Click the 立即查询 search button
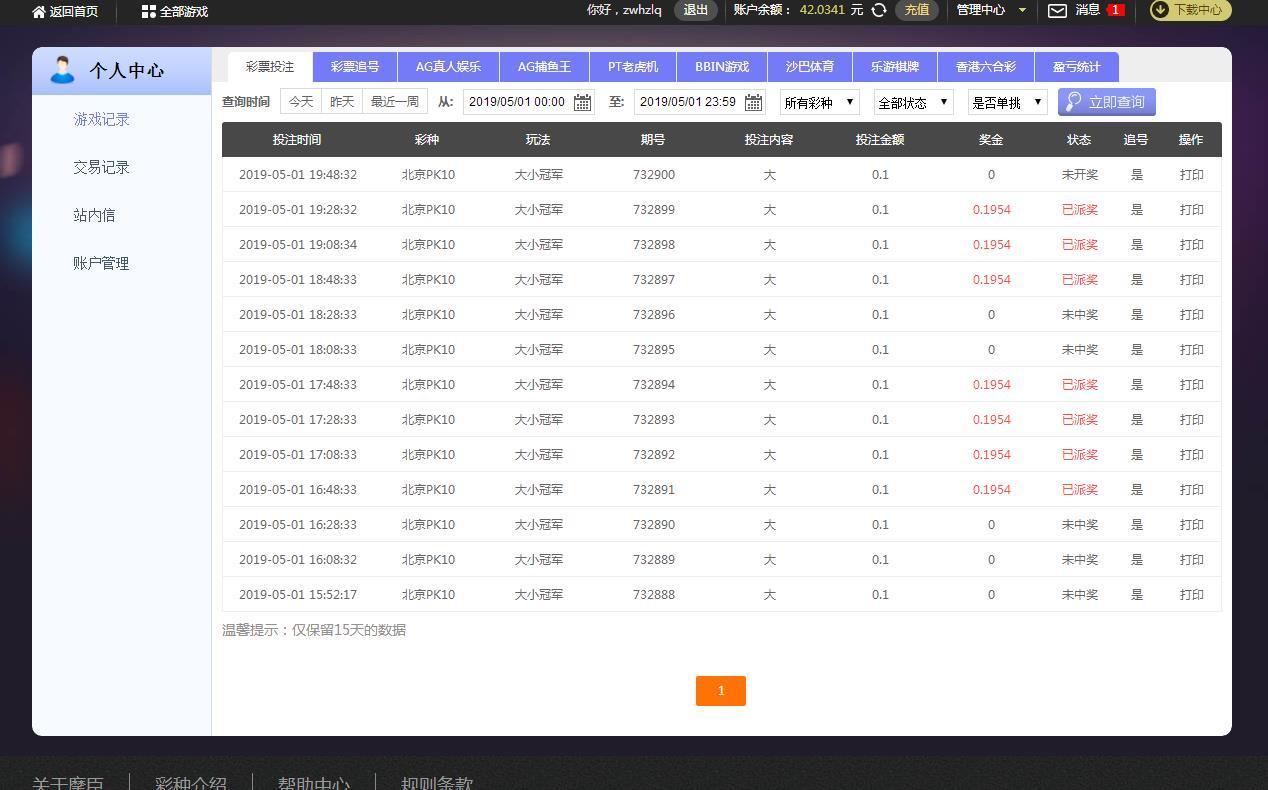 pyautogui.click(x=1106, y=102)
